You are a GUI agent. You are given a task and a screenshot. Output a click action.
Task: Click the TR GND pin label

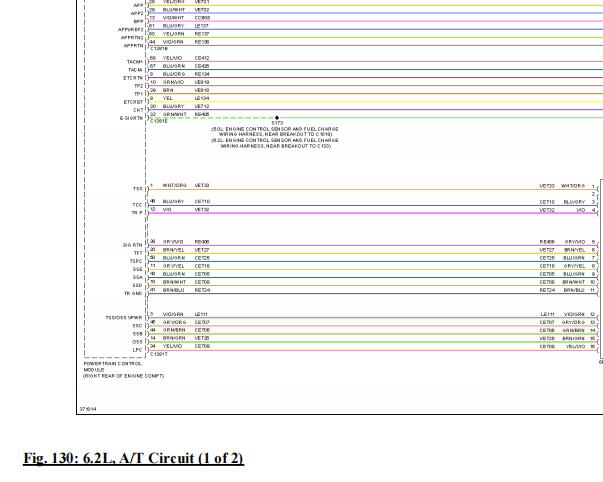point(133,294)
